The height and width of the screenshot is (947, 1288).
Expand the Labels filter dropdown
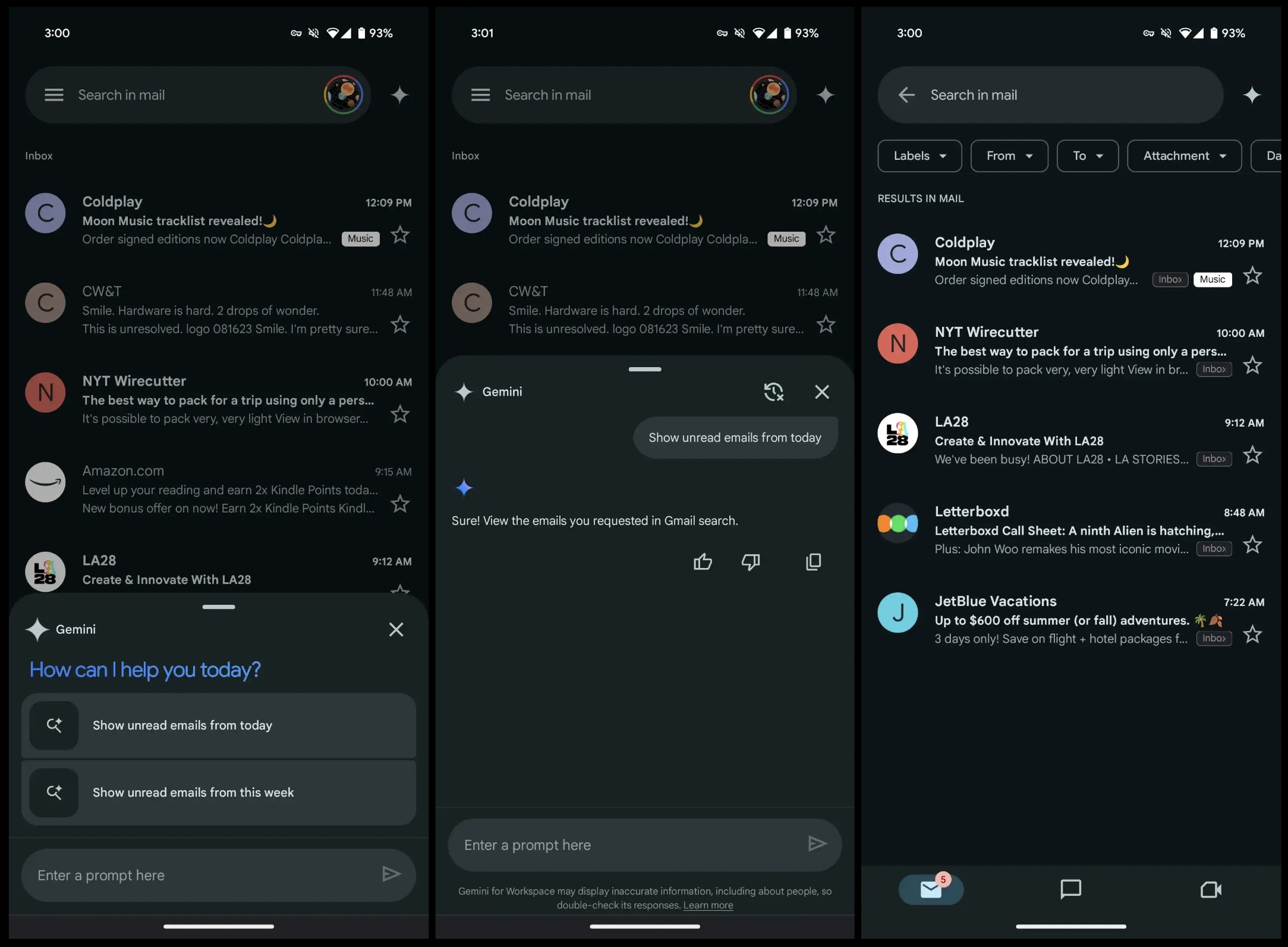[919, 156]
